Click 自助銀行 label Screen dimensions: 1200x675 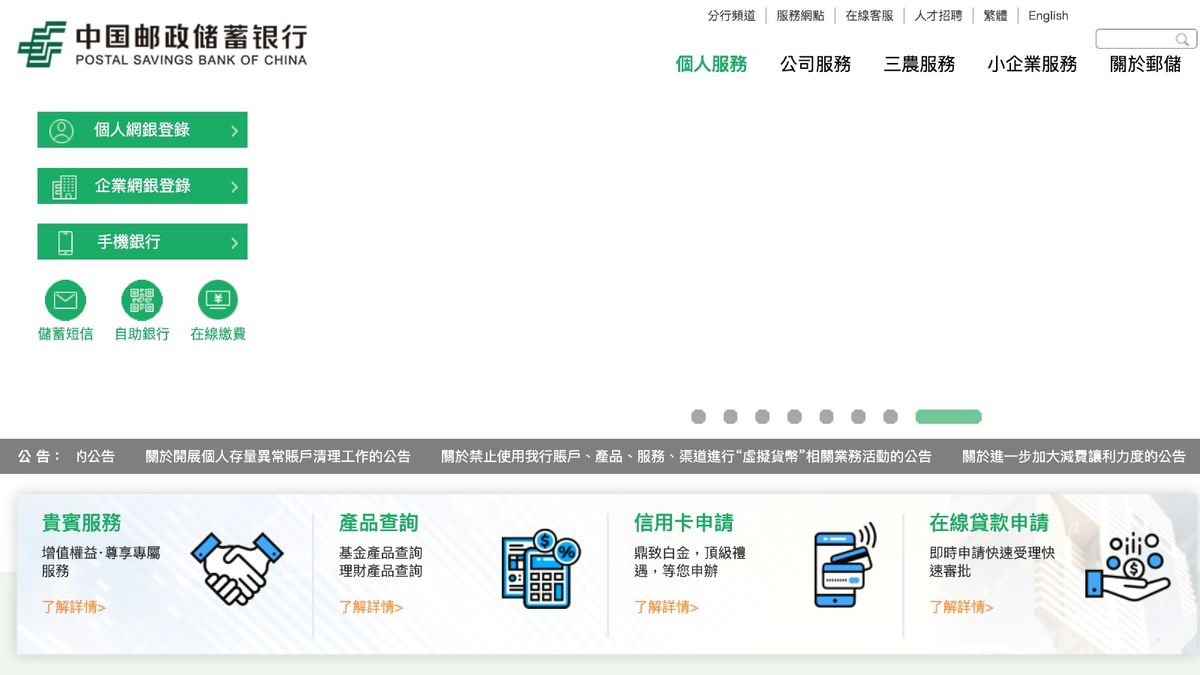click(142, 334)
